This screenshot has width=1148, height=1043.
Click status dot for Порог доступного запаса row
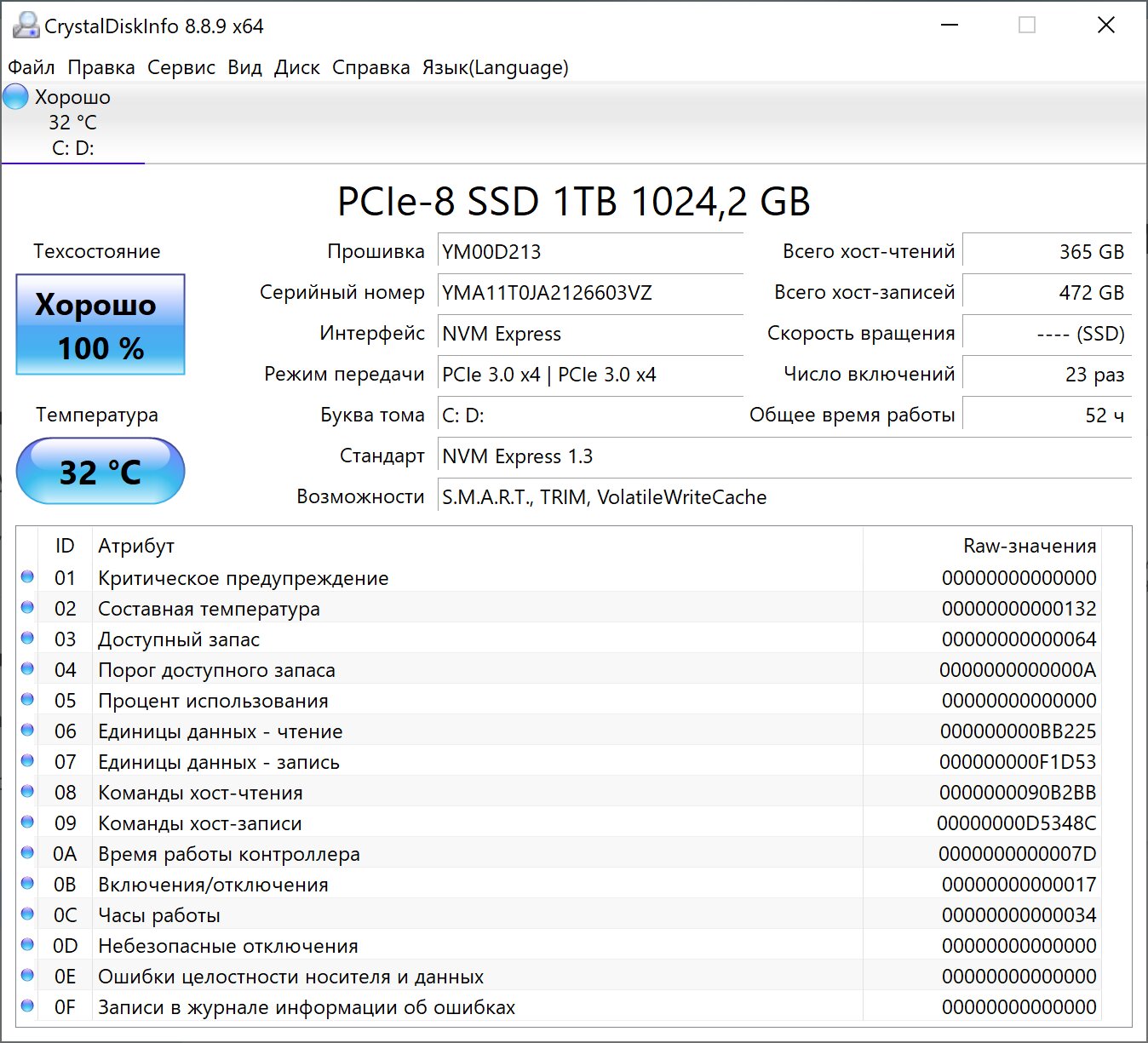27,669
